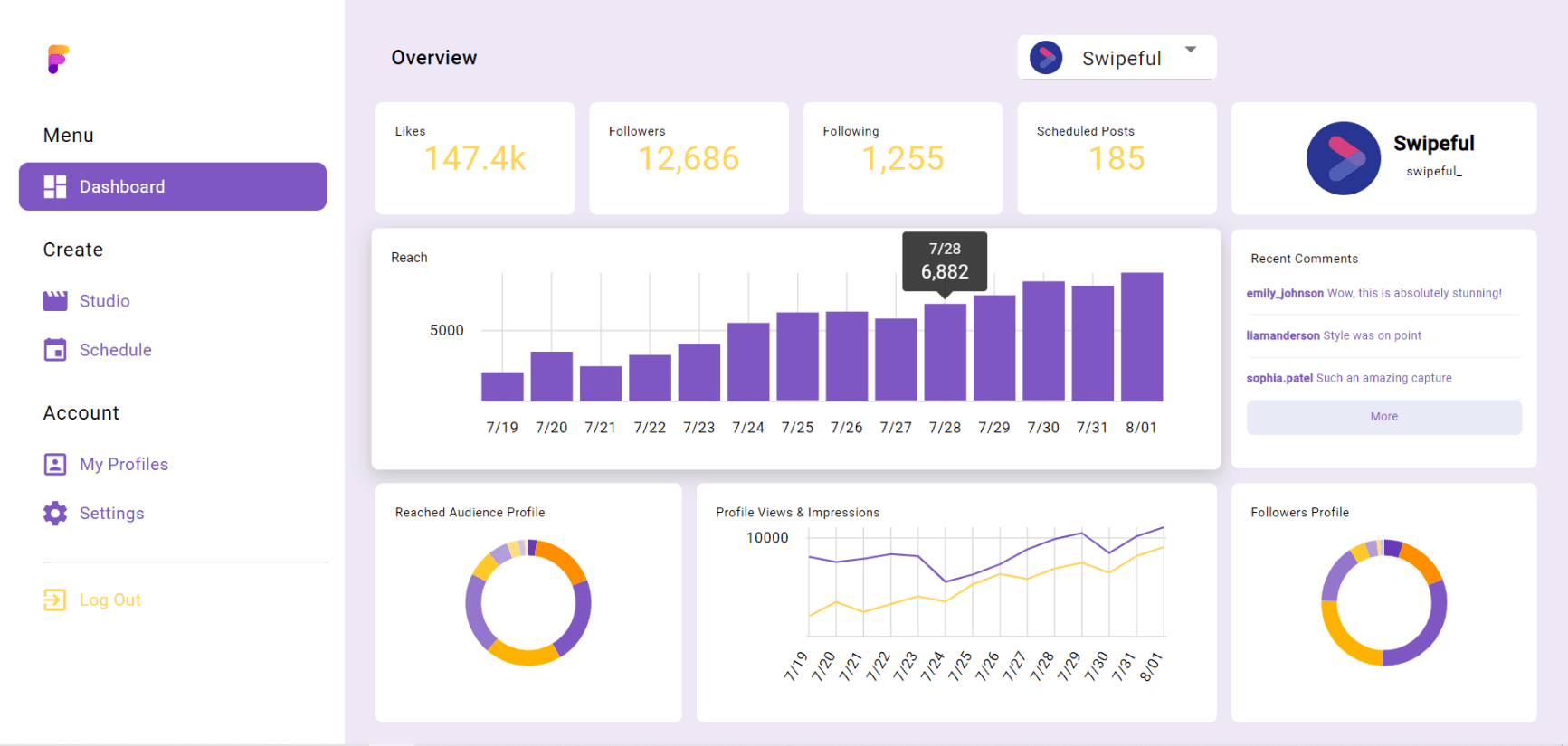1568x746 pixels.
Task: Open emily_johnson's commenter profile link
Action: click(x=1285, y=293)
